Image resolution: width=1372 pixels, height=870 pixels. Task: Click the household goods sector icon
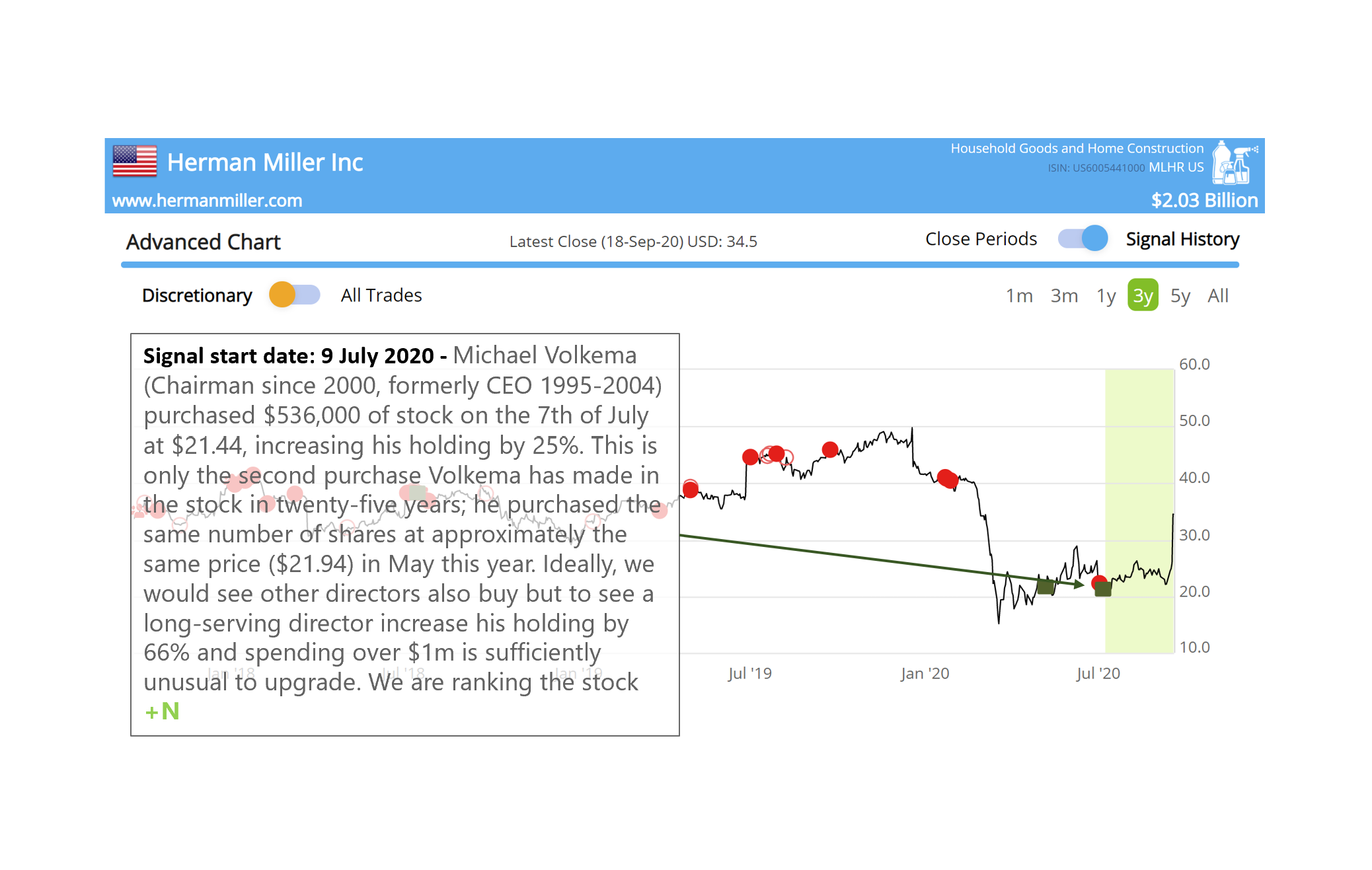coord(1233,163)
